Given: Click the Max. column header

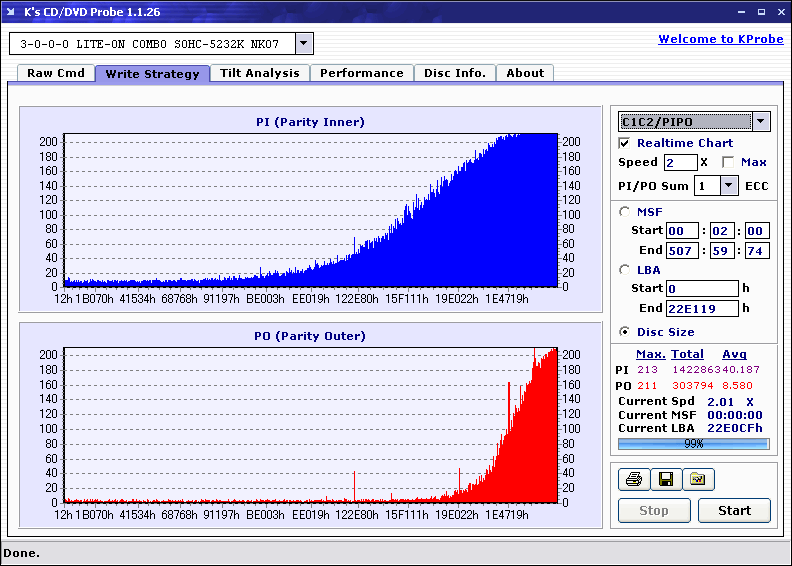Looking at the screenshot, I should (x=651, y=354).
